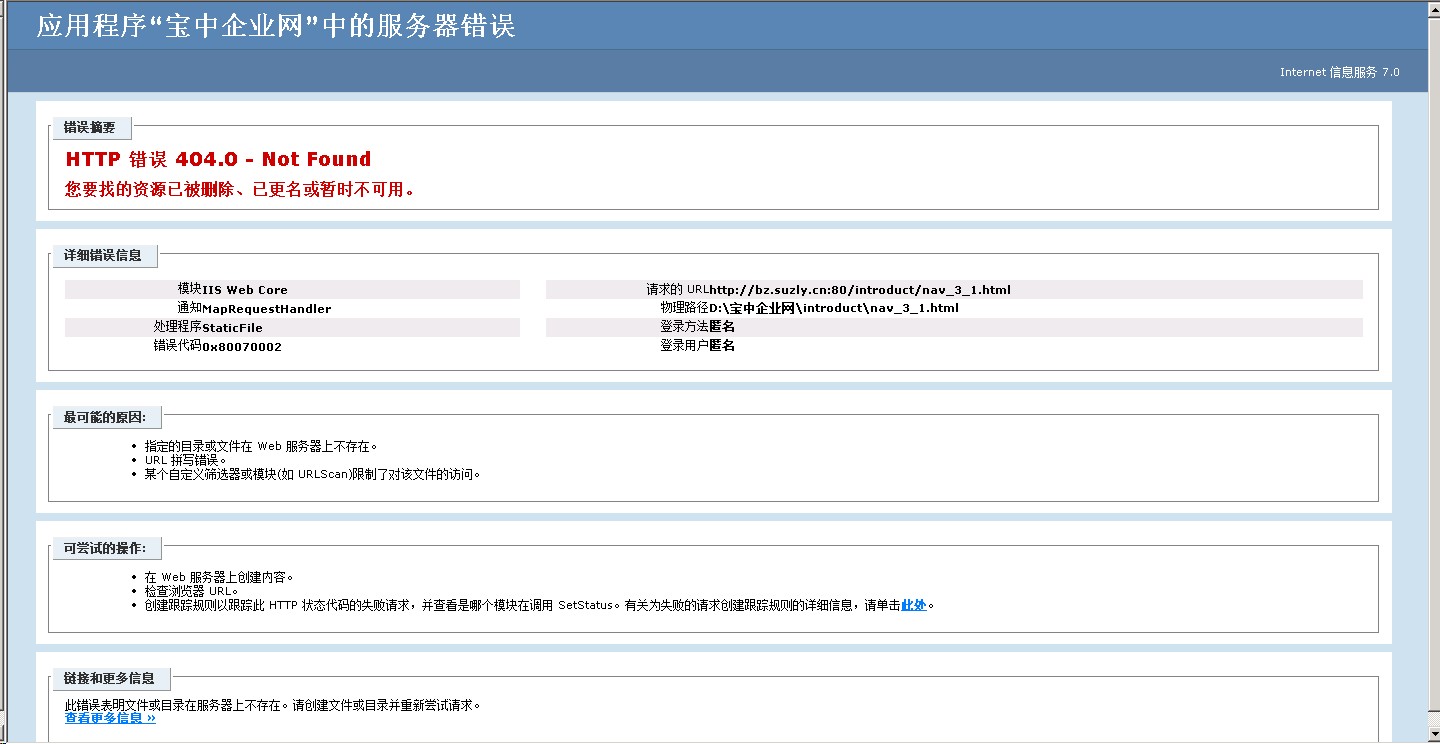Click the '详细错误信息' section label
This screenshot has height=744, width=1440.
103,256
